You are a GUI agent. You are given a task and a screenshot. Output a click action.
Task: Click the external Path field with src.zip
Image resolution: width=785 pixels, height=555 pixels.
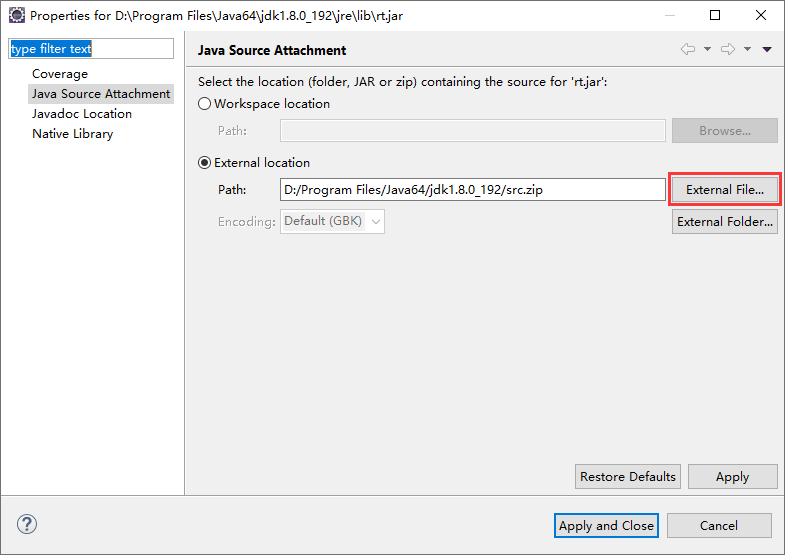(x=472, y=190)
